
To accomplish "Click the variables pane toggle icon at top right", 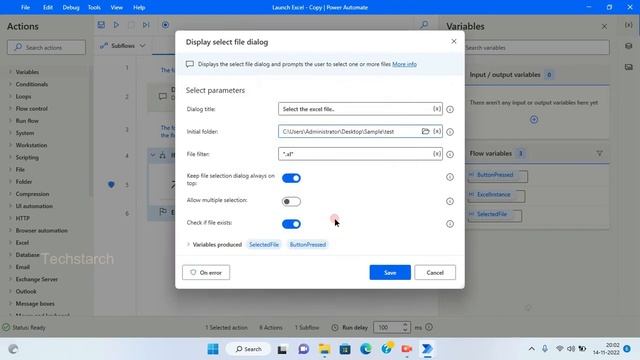I will click(629, 25).
